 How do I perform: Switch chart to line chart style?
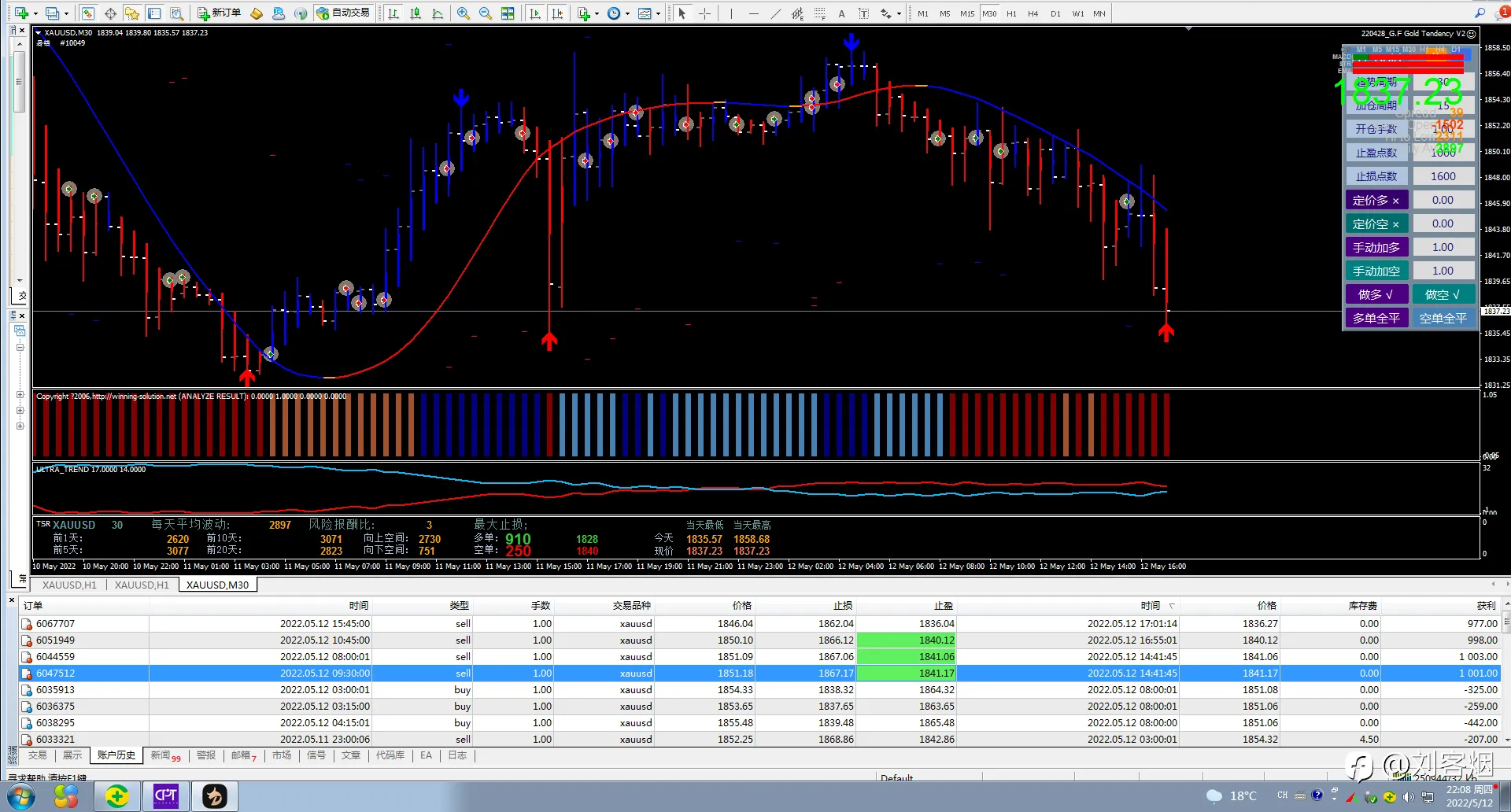click(438, 13)
